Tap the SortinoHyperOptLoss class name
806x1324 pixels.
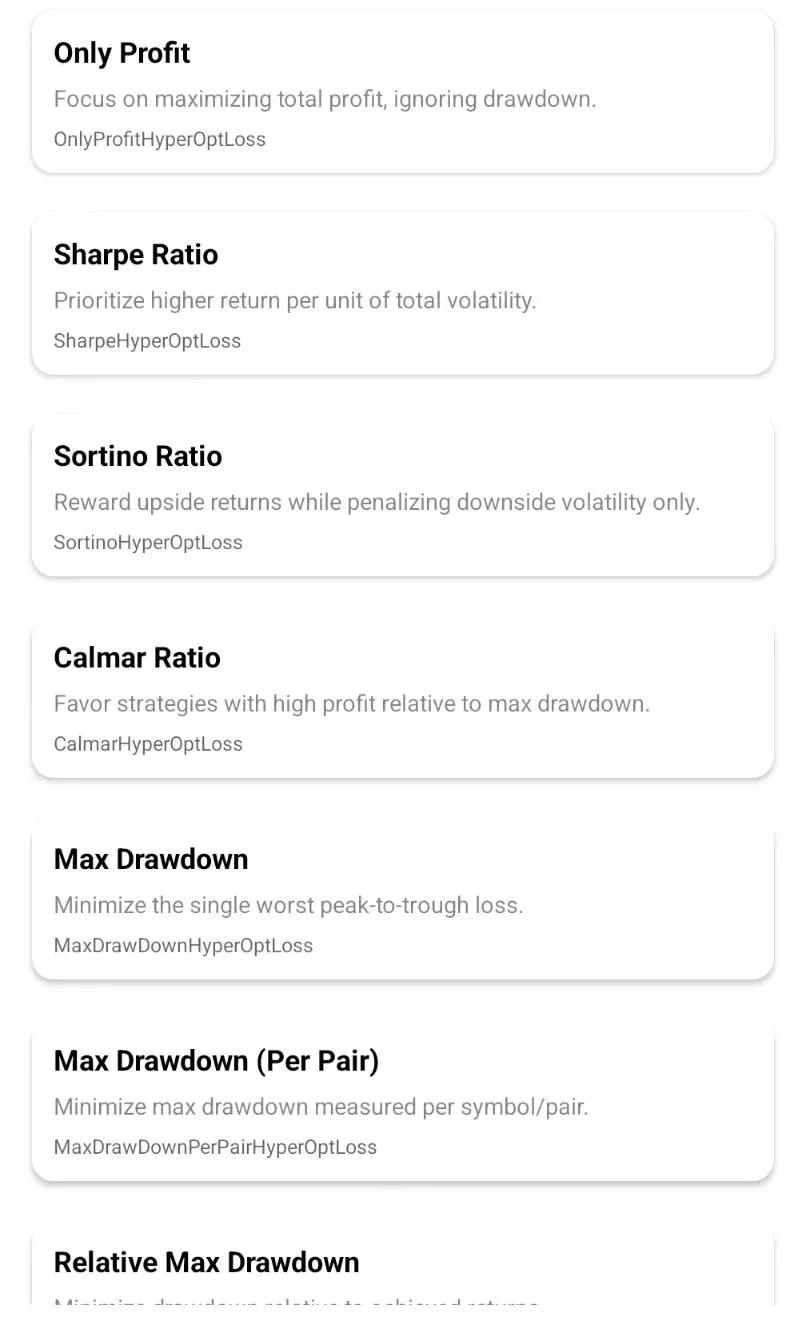148,543
